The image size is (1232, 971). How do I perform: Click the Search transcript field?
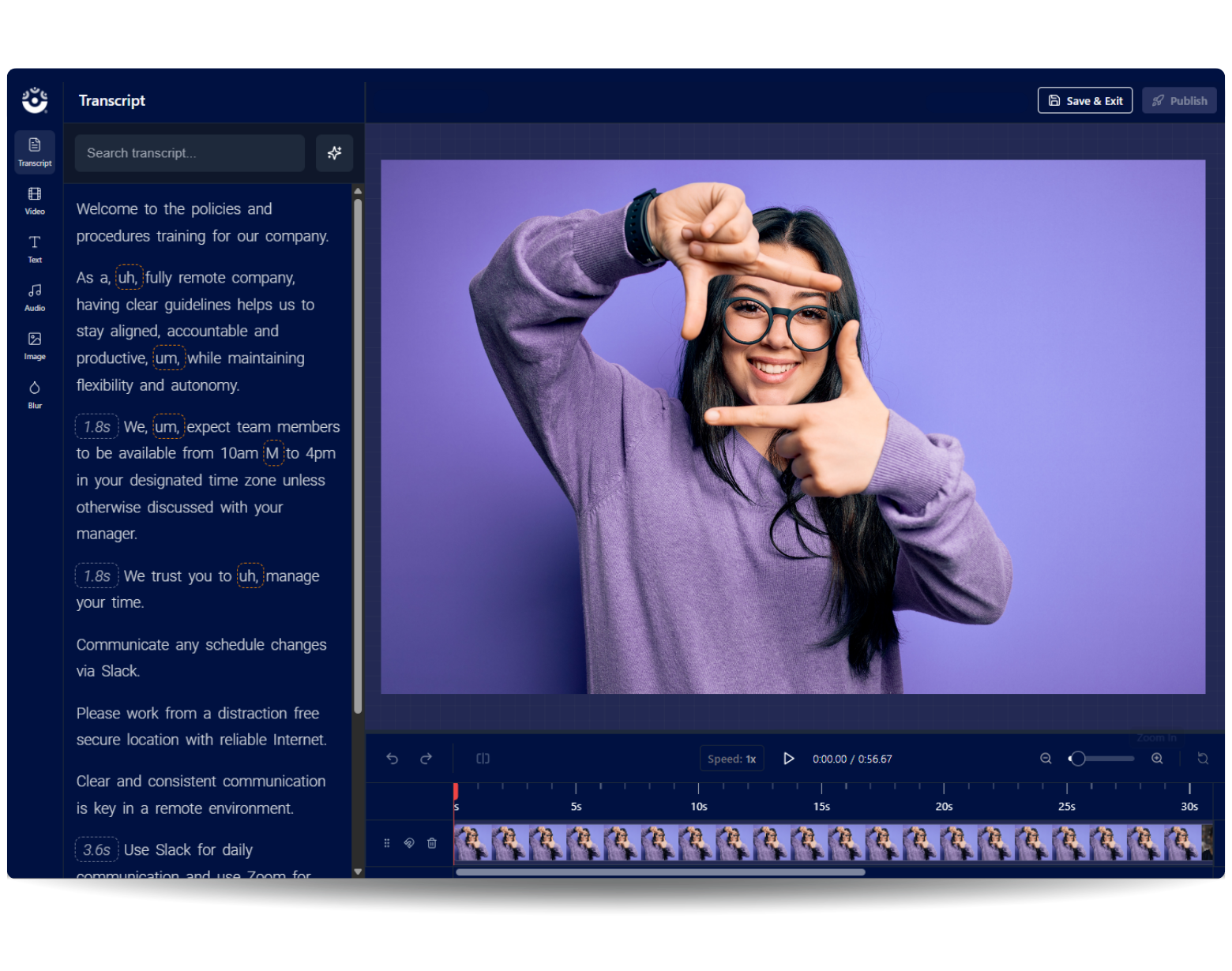click(x=190, y=153)
